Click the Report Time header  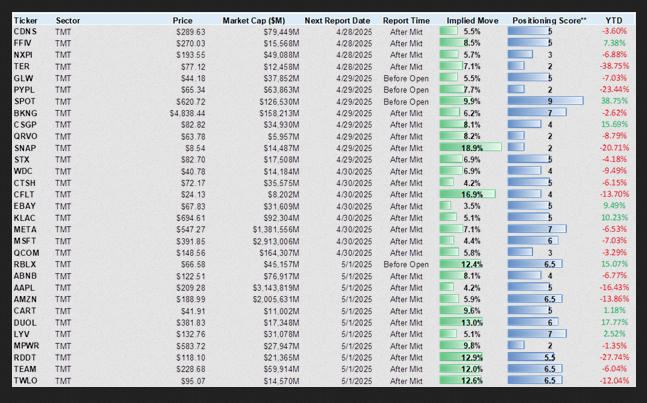point(406,21)
